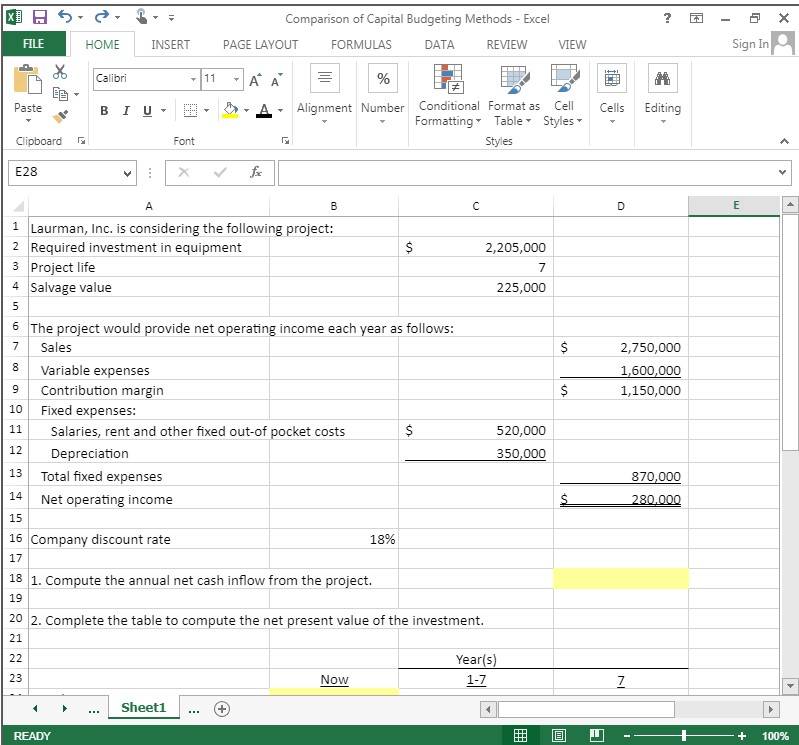Click the Paste clipboard icon

pyautogui.click(x=28, y=79)
